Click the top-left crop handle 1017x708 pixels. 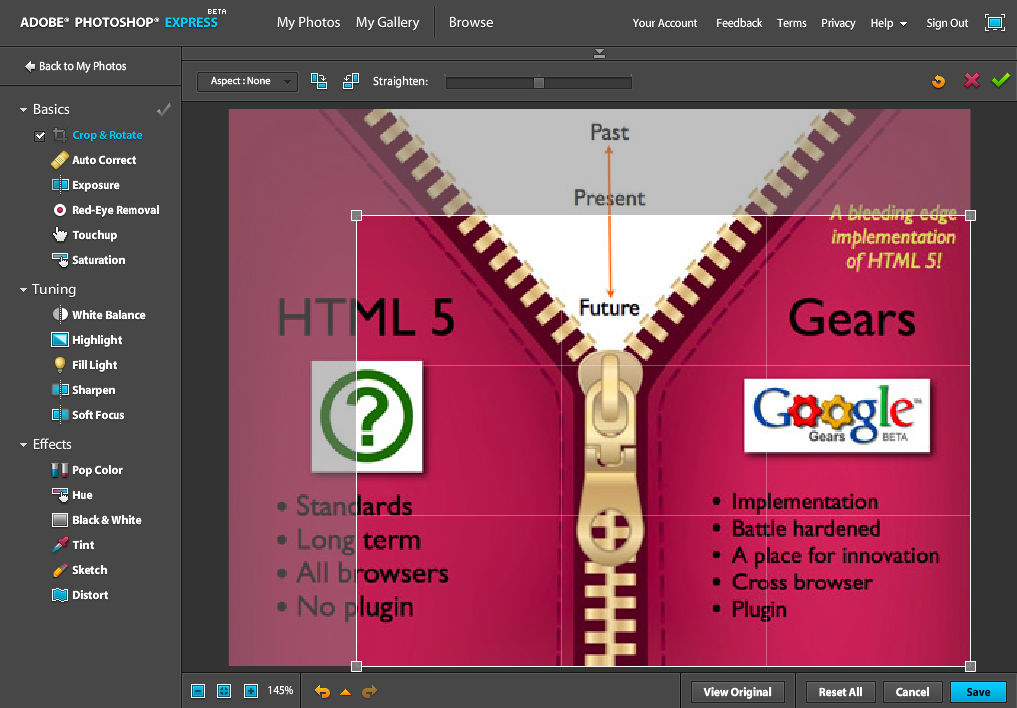click(356, 215)
